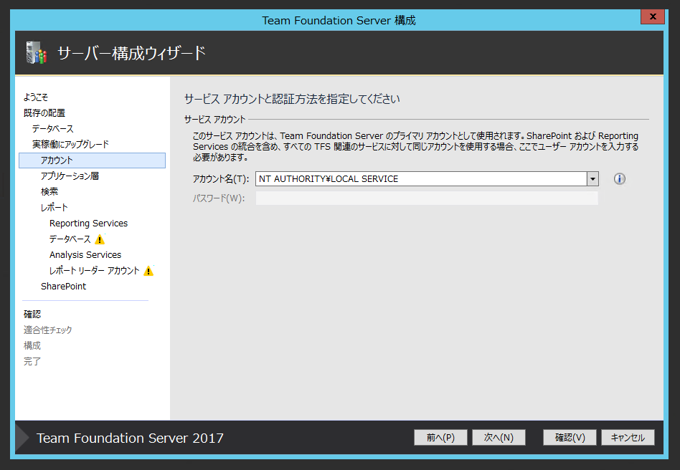The width and height of the screenshot is (680, 470).
Task: Open Reporting Services step
Action: click(88, 223)
